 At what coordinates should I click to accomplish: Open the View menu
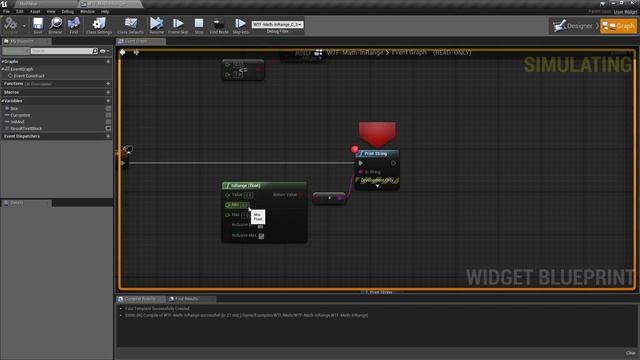point(51,11)
